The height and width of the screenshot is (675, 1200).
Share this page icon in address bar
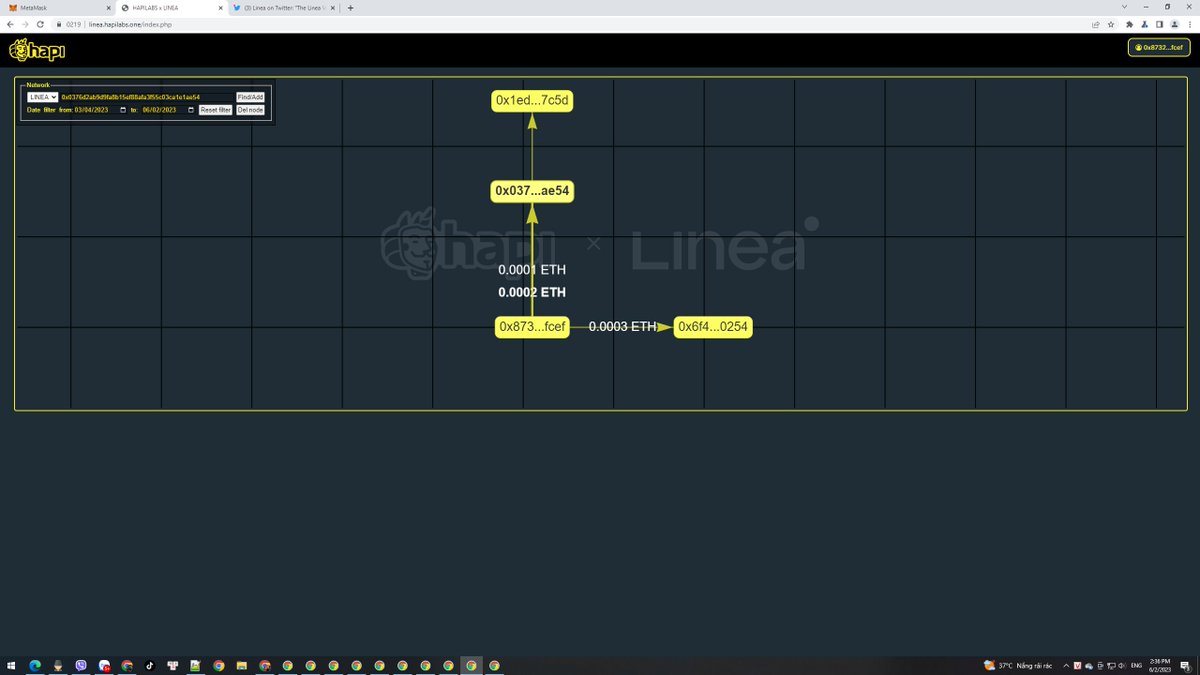[x=1096, y=24]
